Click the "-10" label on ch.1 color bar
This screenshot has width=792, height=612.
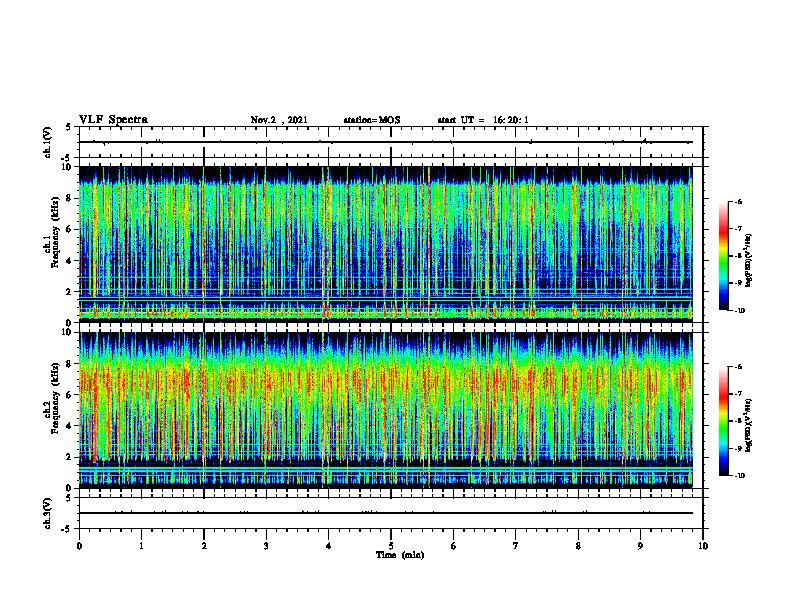(x=740, y=311)
